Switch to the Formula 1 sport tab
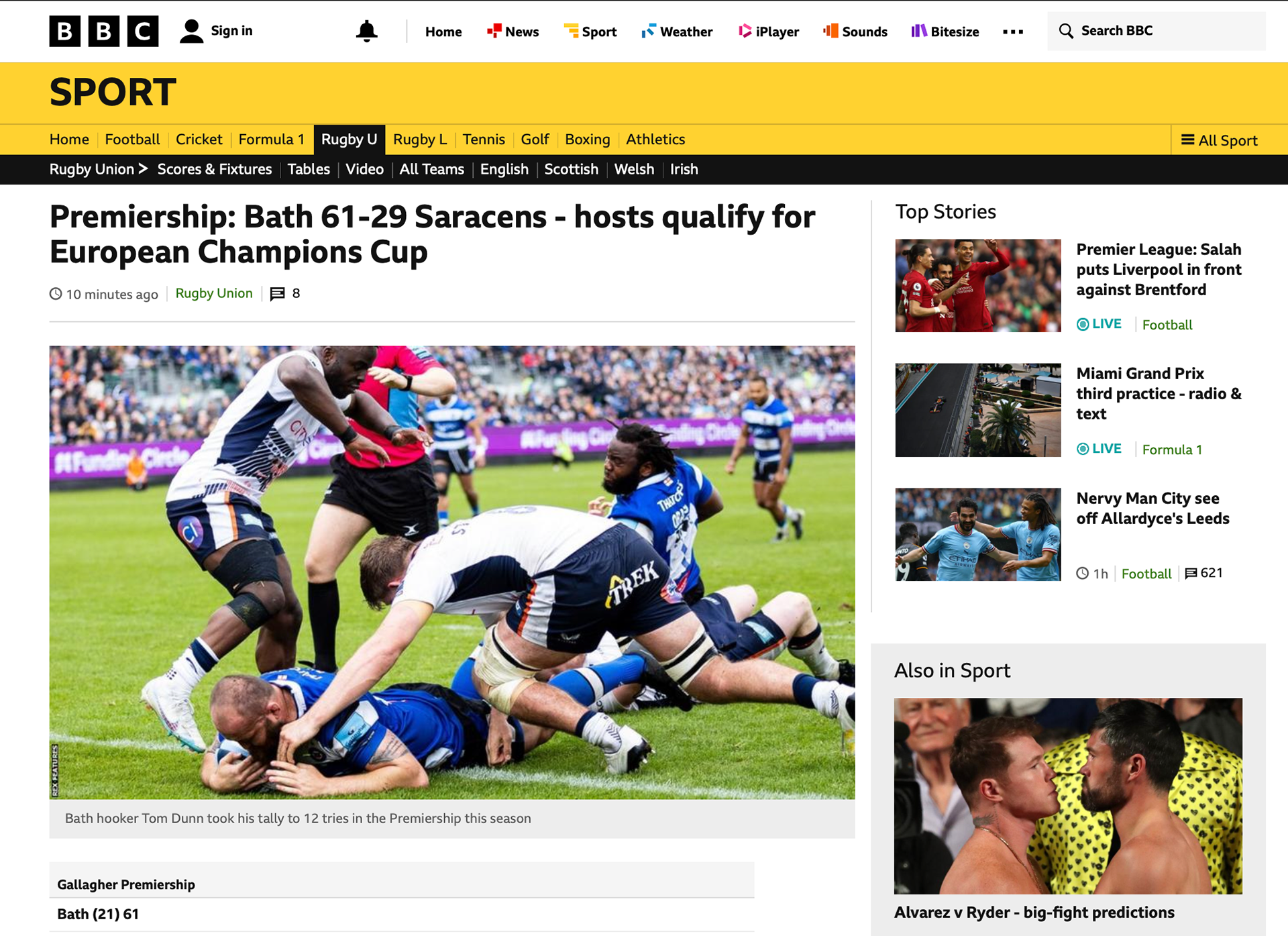The height and width of the screenshot is (936, 1288). point(271,140)
